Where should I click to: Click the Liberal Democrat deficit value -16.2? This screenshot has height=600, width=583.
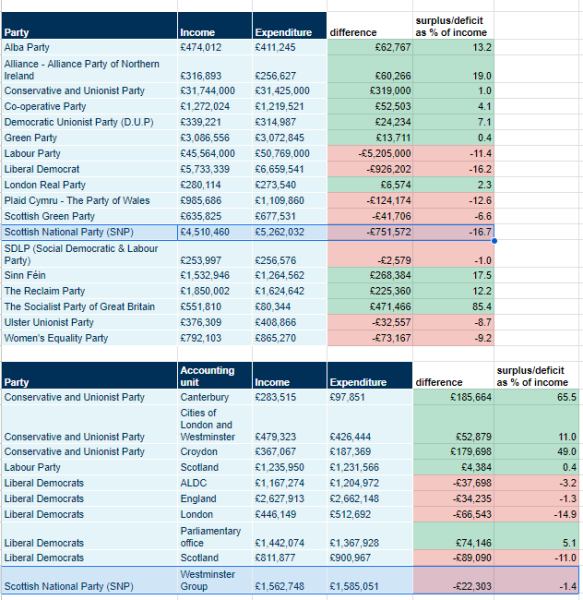[453, 169]
